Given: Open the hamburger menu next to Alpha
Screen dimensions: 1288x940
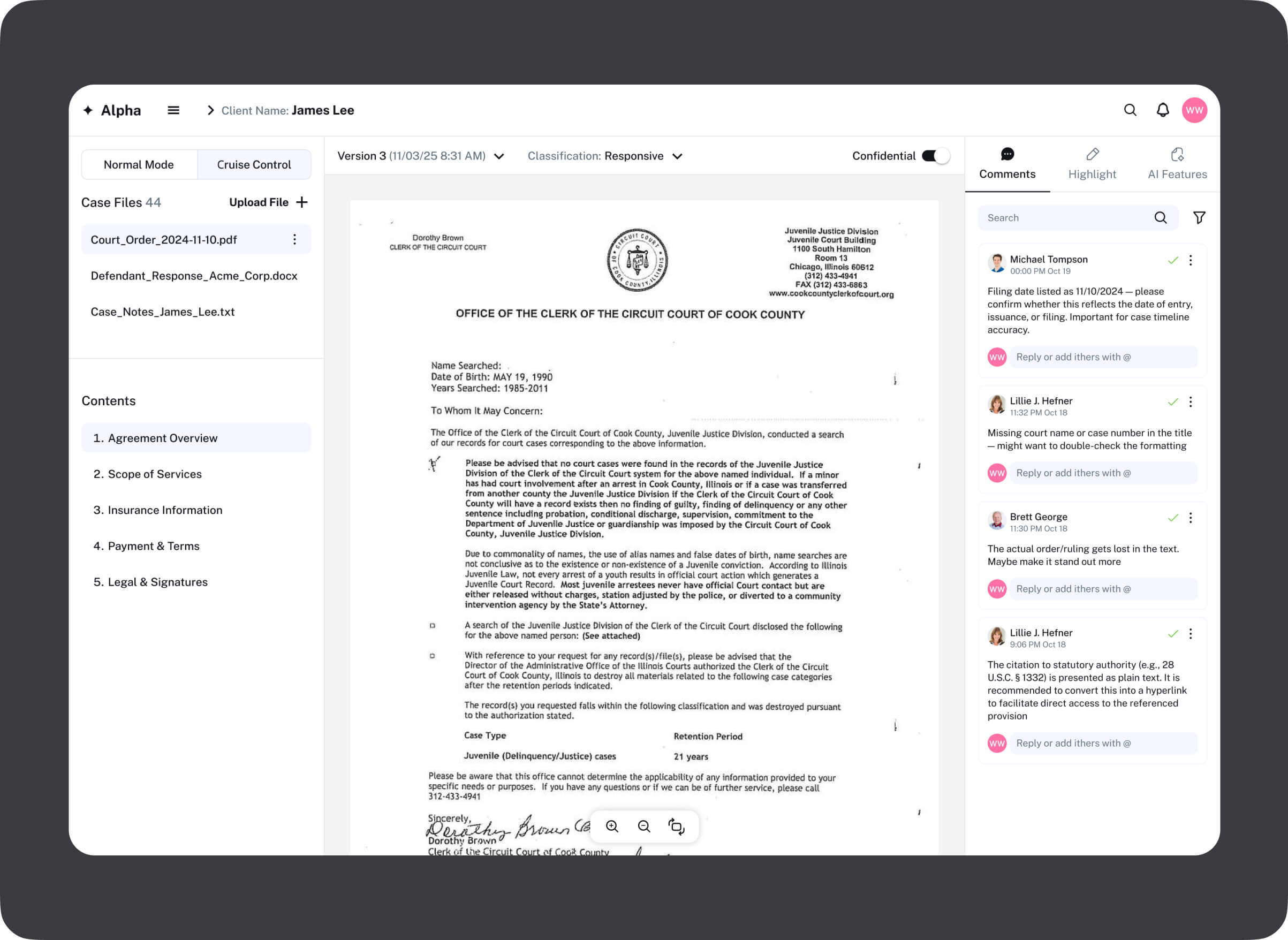Looking at the screenshot, I should pos(173,110).
